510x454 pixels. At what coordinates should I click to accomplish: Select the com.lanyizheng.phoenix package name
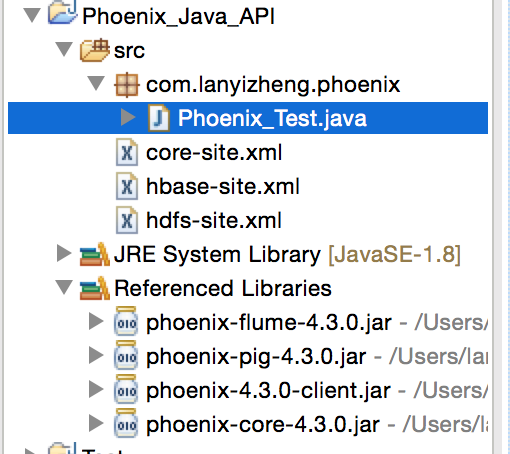[x=273, y=85]
